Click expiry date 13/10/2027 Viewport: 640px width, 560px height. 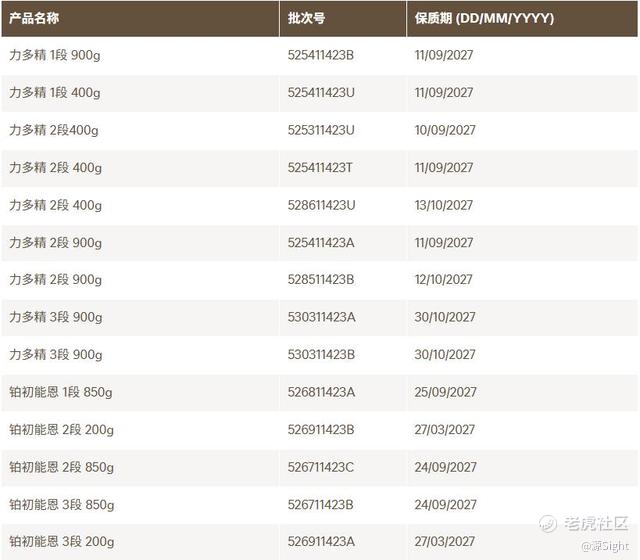click(x=444, y=205)
